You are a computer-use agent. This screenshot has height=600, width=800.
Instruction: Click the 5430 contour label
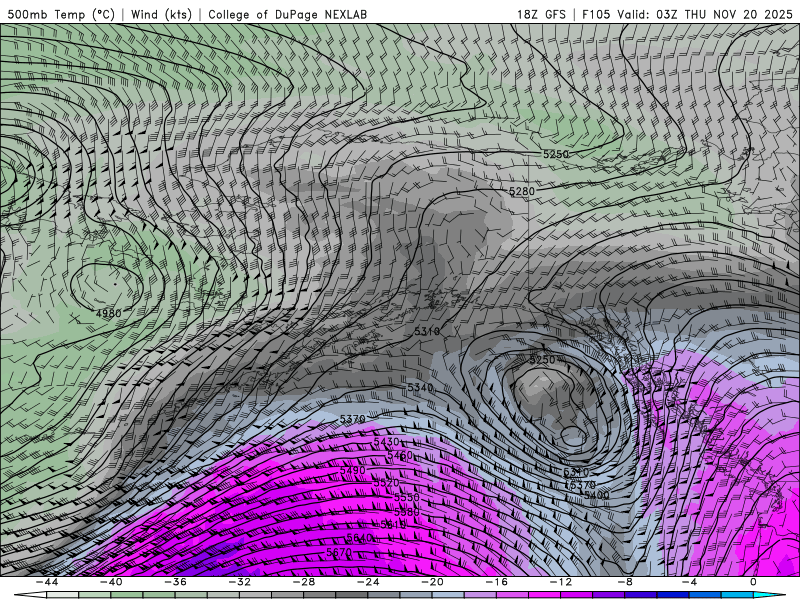[x=386, y=442]
